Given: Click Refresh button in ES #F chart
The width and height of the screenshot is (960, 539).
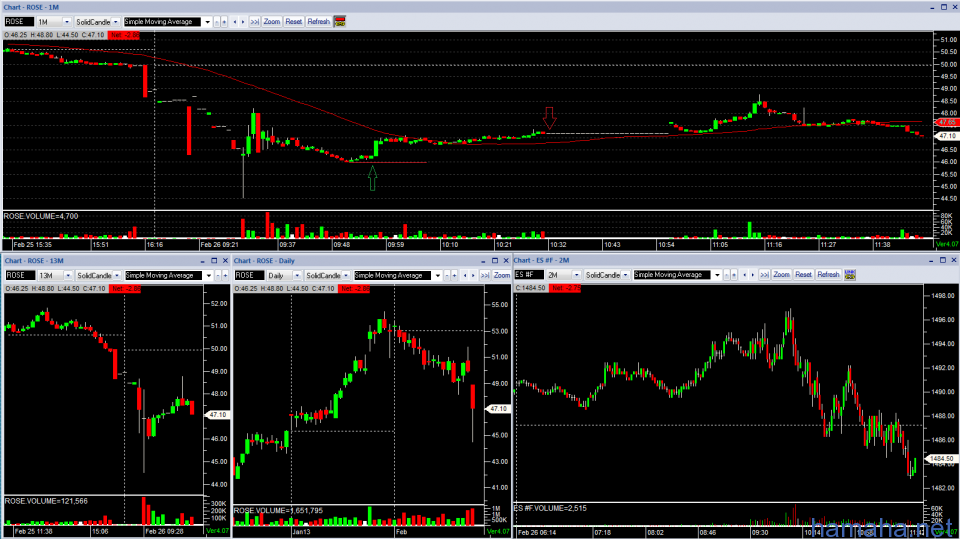Looking at the screenshot, I should pyautogui.click(x=828, y=275).
